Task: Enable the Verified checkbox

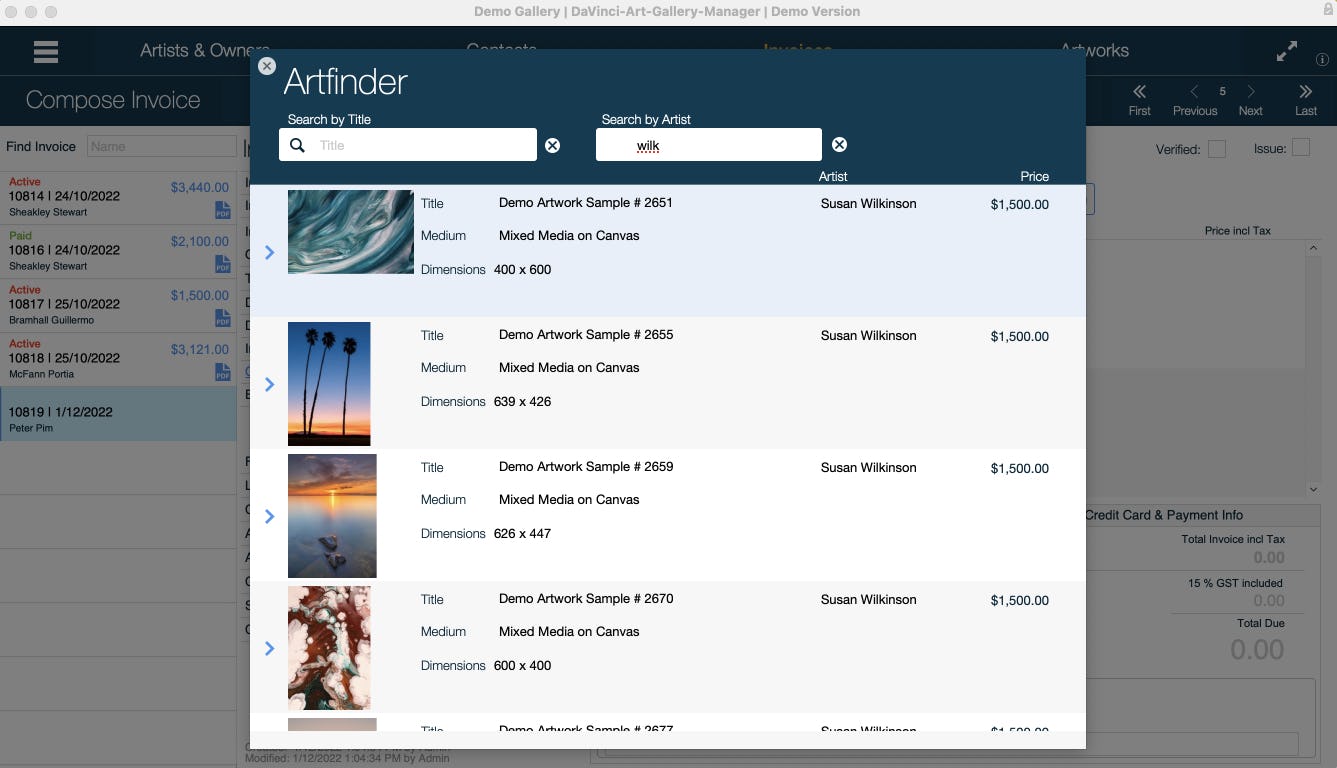Action: (1216, 147)
